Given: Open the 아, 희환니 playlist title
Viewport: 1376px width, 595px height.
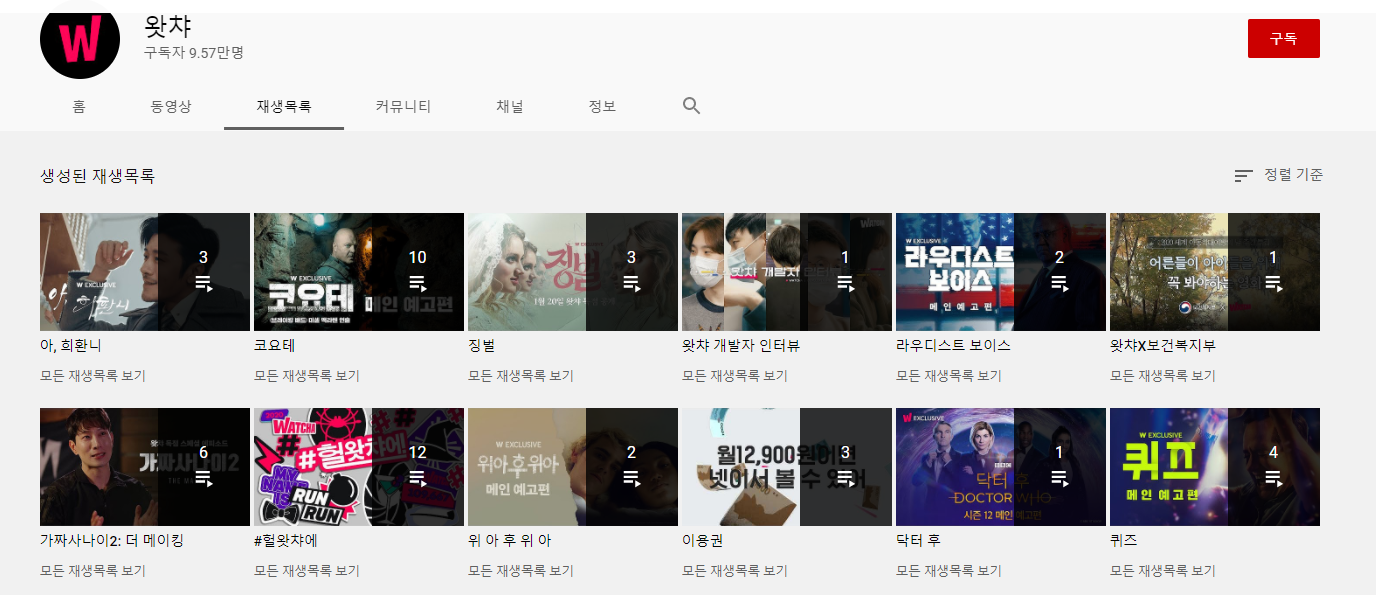Looking at the screenshot, I should pyautogui.click(x=71, y=346).
